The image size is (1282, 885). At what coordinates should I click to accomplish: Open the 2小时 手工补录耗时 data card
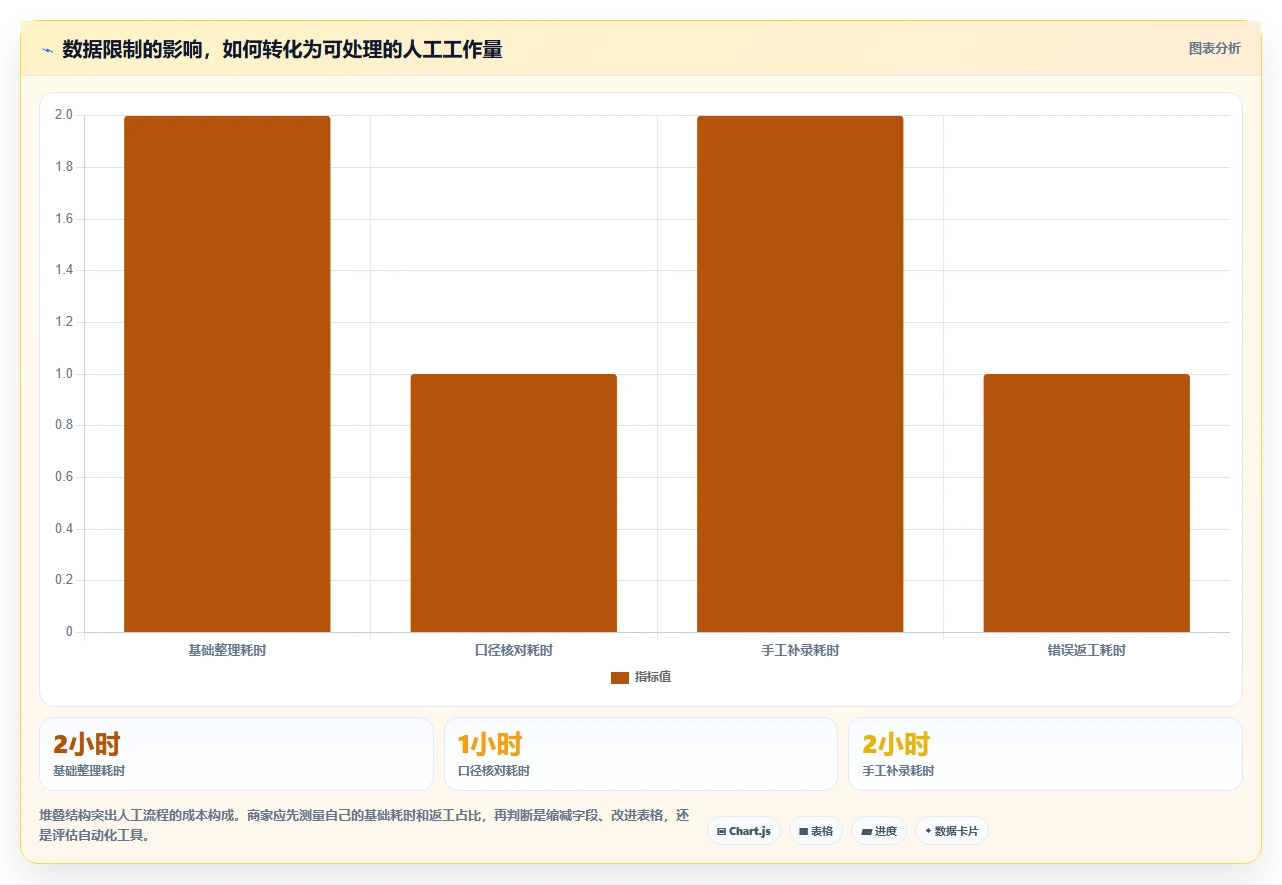click(x=1045, y=754)
